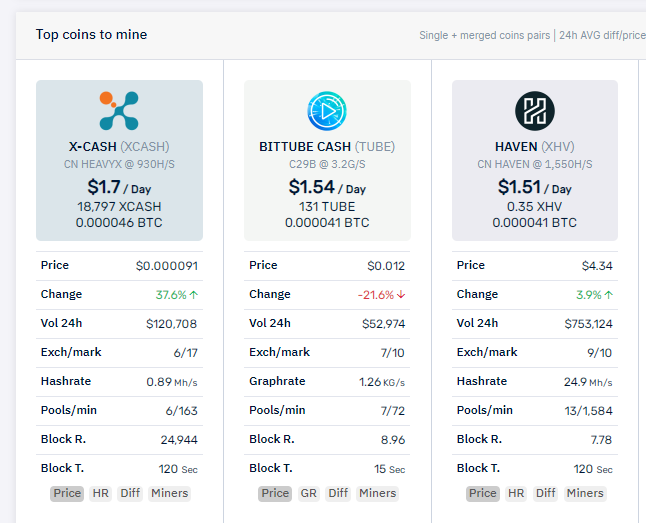Screen dimensions: 646x523
Task: Click BitTube Pools/min value 7/72
Action: [393, 411]
